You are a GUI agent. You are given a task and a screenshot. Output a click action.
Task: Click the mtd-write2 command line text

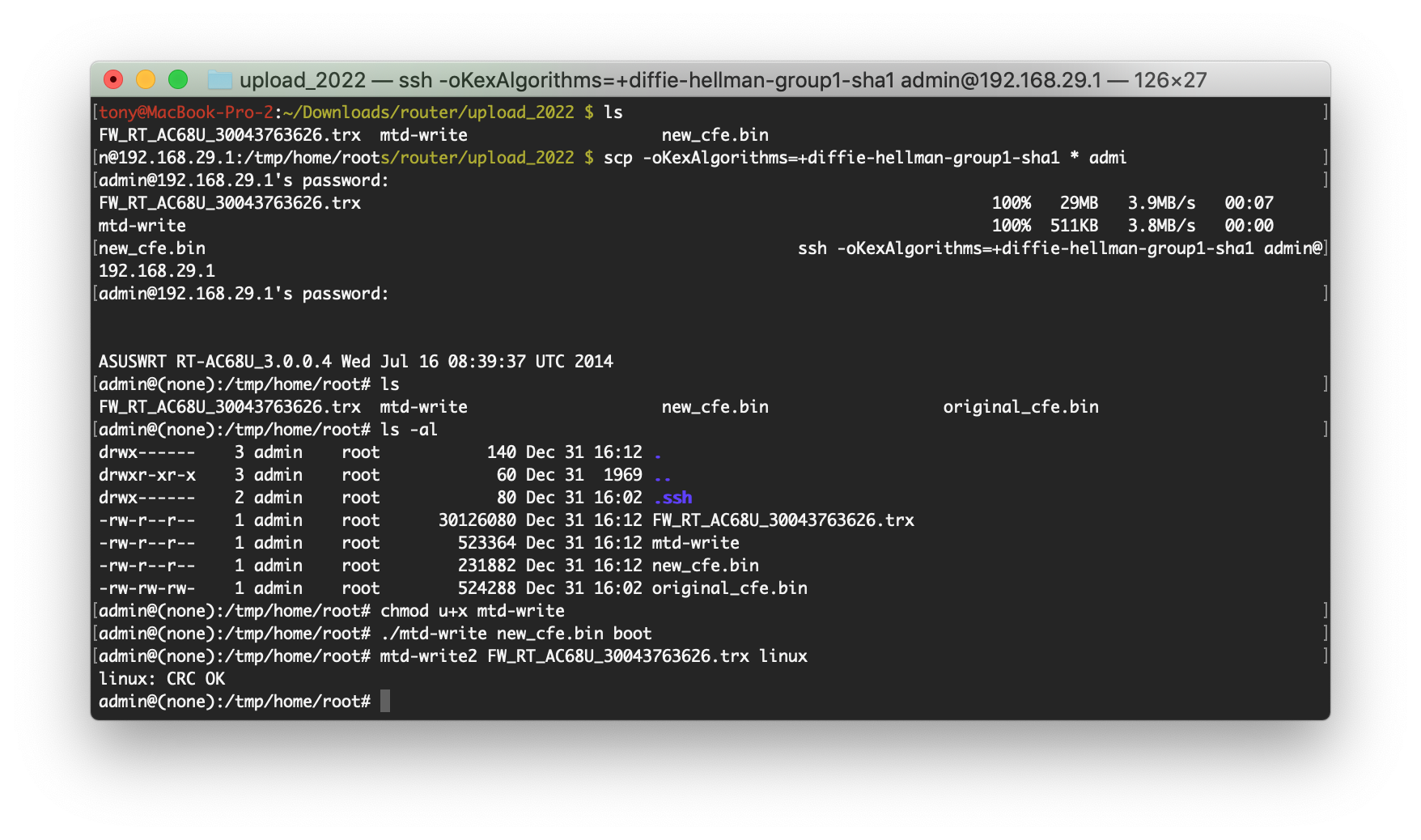click(x=593, y=656)
